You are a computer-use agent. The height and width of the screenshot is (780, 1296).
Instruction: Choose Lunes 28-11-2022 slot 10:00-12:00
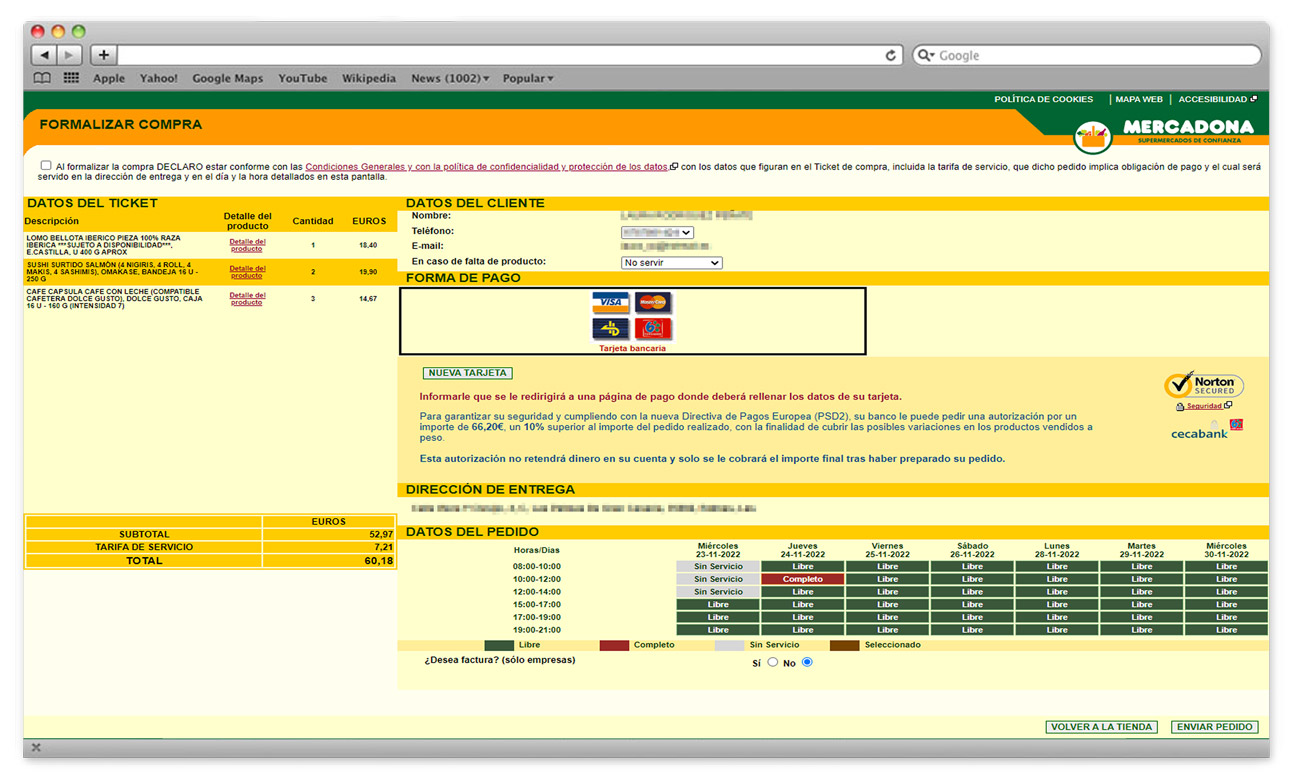[x=1057, y=579]
